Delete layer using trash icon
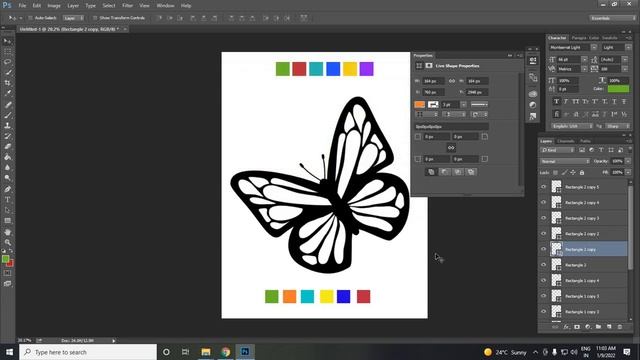Screen dimensions: 640x360 pos(620,327)
